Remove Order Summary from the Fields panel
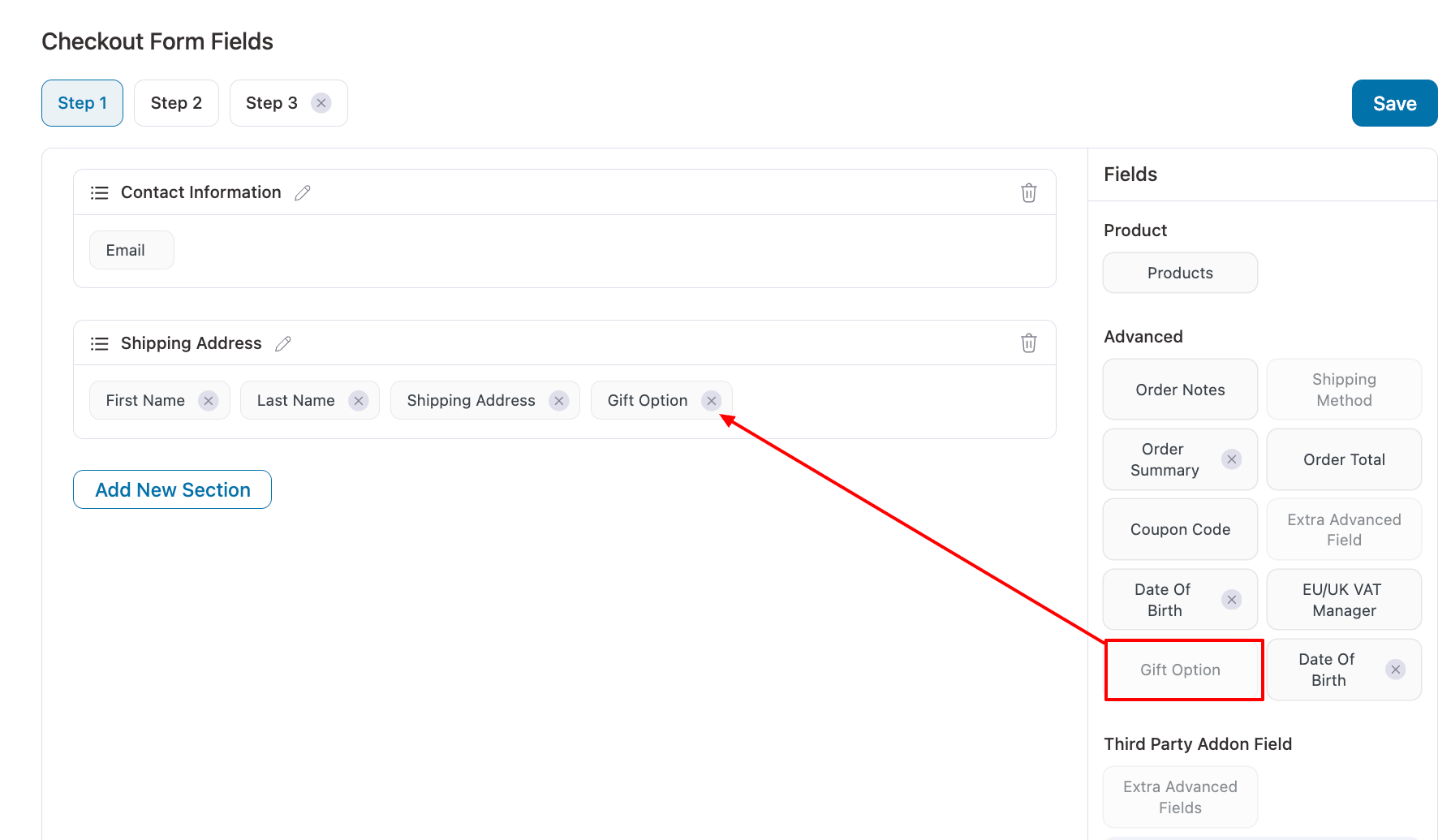The width and height of the screenshot is (1451, 840). [1232, 459]
